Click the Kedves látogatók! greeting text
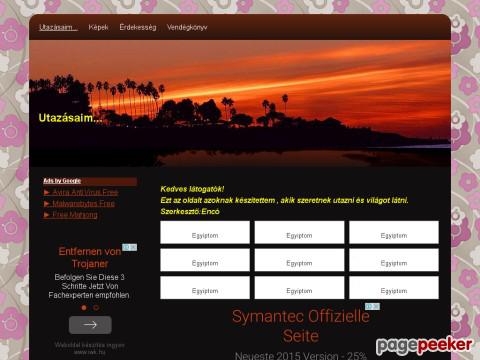The height and width of the screenshot is (360, 480). (x=192, y=189)
